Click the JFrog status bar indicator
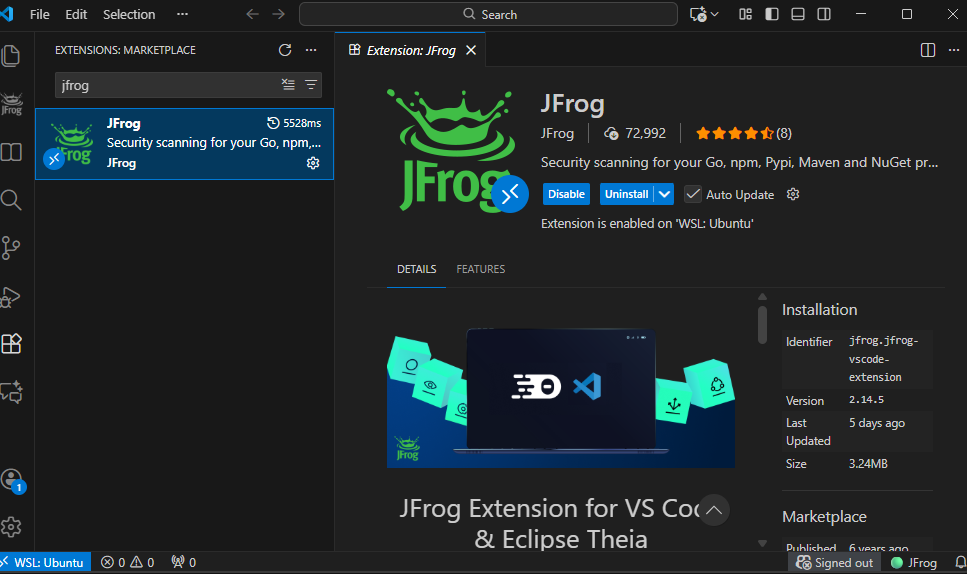 pos(914,562)
